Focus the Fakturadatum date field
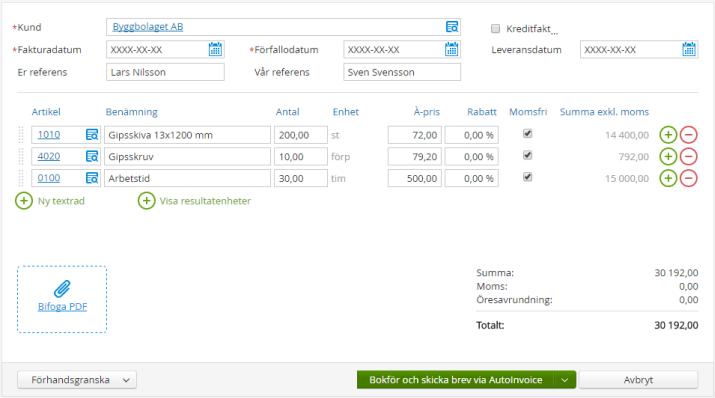 tap(165, 49)
